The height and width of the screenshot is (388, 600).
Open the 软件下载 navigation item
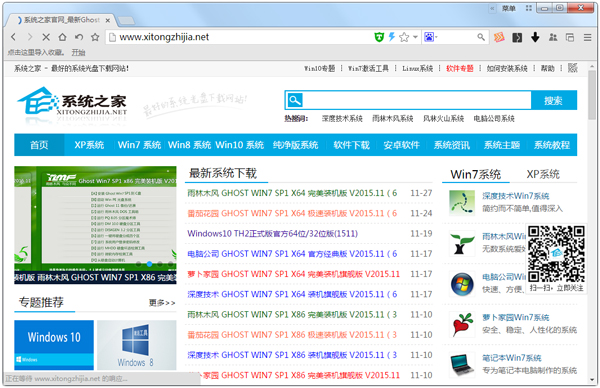click(351, 145)
